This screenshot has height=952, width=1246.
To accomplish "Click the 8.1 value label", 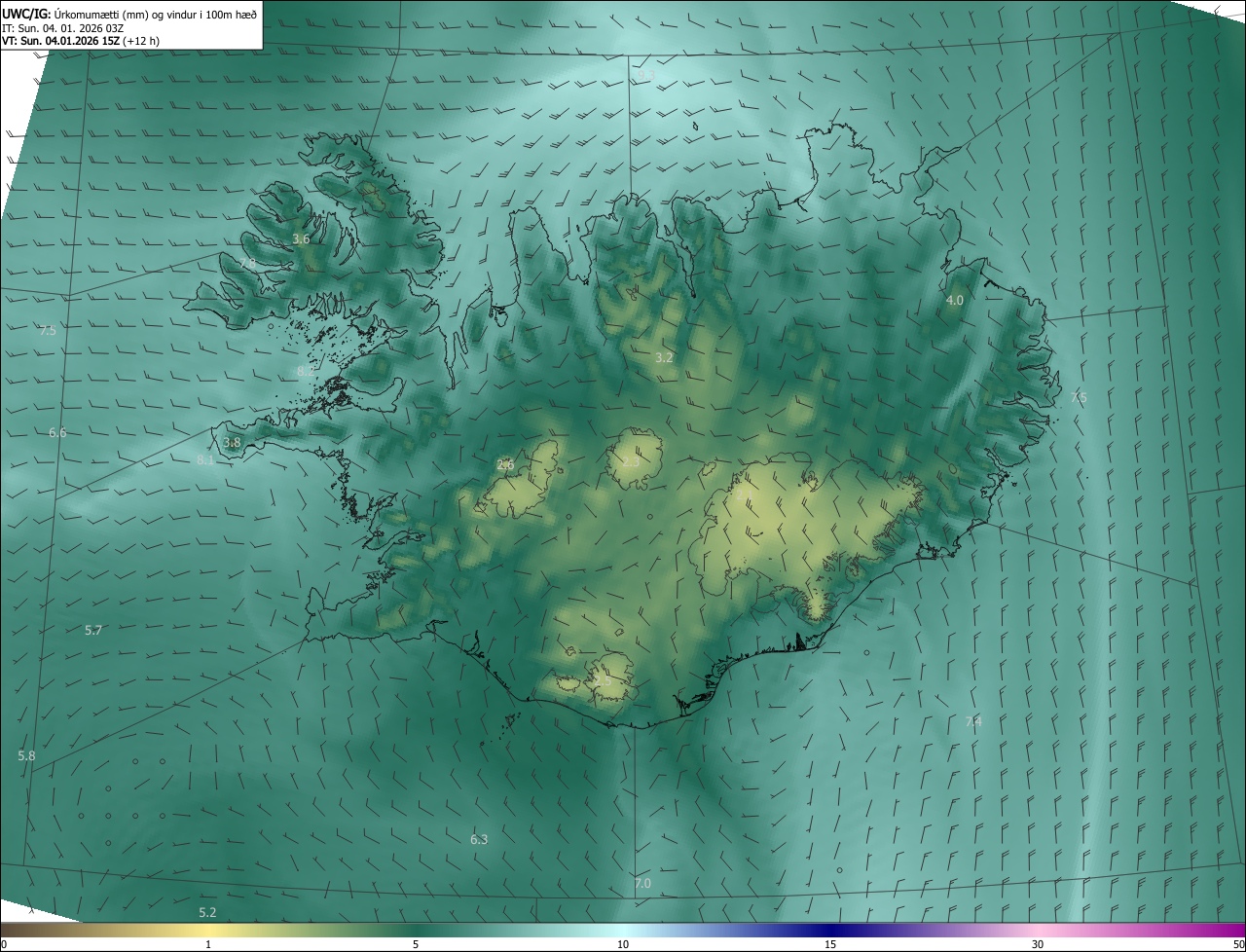I will pos(205,459).
